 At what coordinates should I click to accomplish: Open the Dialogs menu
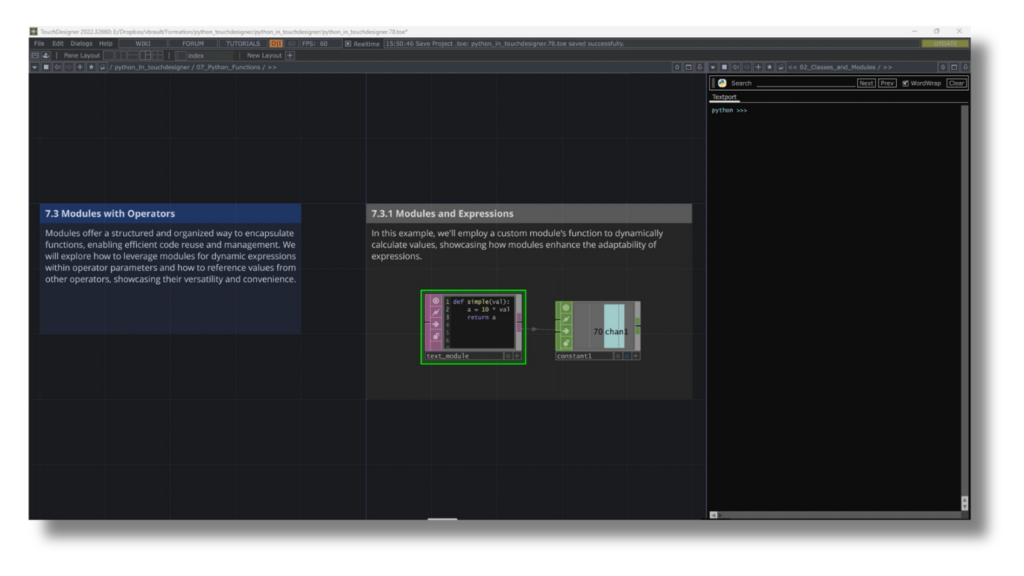coord(81,44)
